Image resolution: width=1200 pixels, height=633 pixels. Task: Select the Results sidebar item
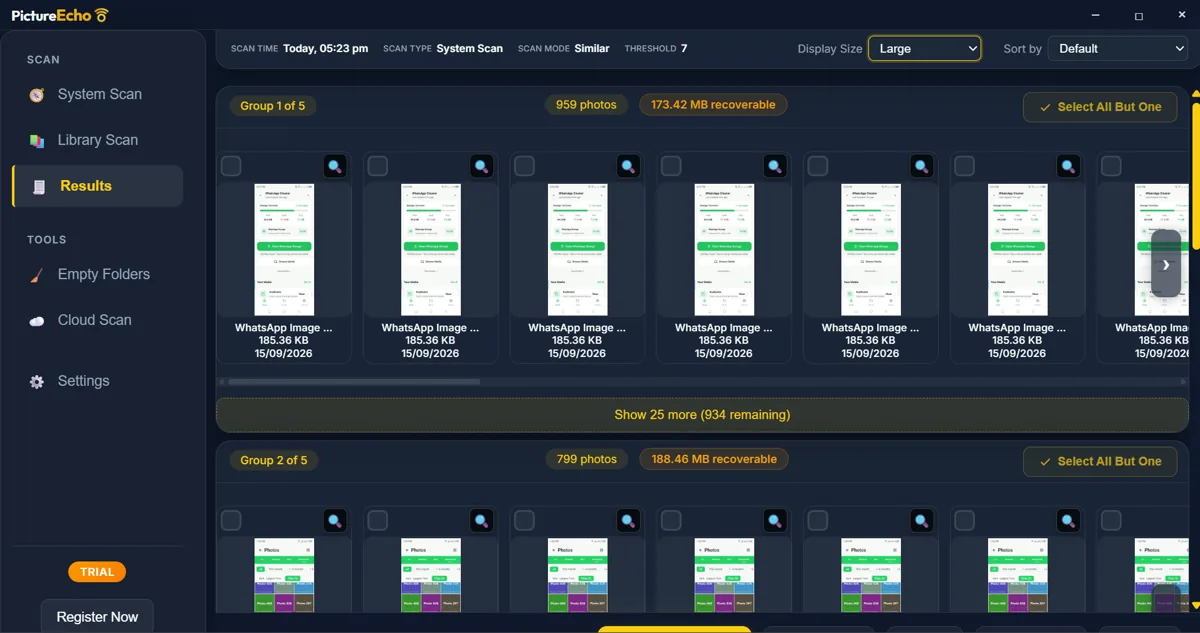click(x=97, y=186)
